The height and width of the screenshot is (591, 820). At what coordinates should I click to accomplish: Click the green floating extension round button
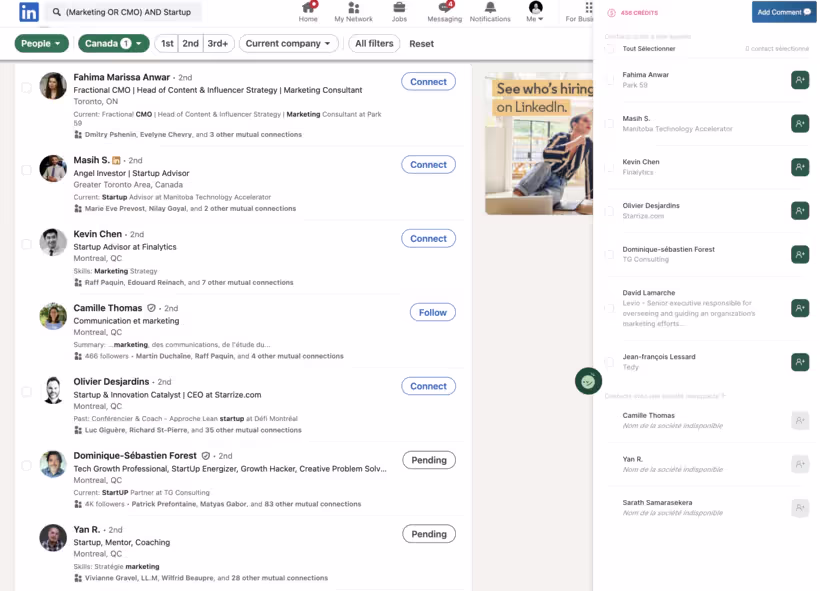point(588,381)
